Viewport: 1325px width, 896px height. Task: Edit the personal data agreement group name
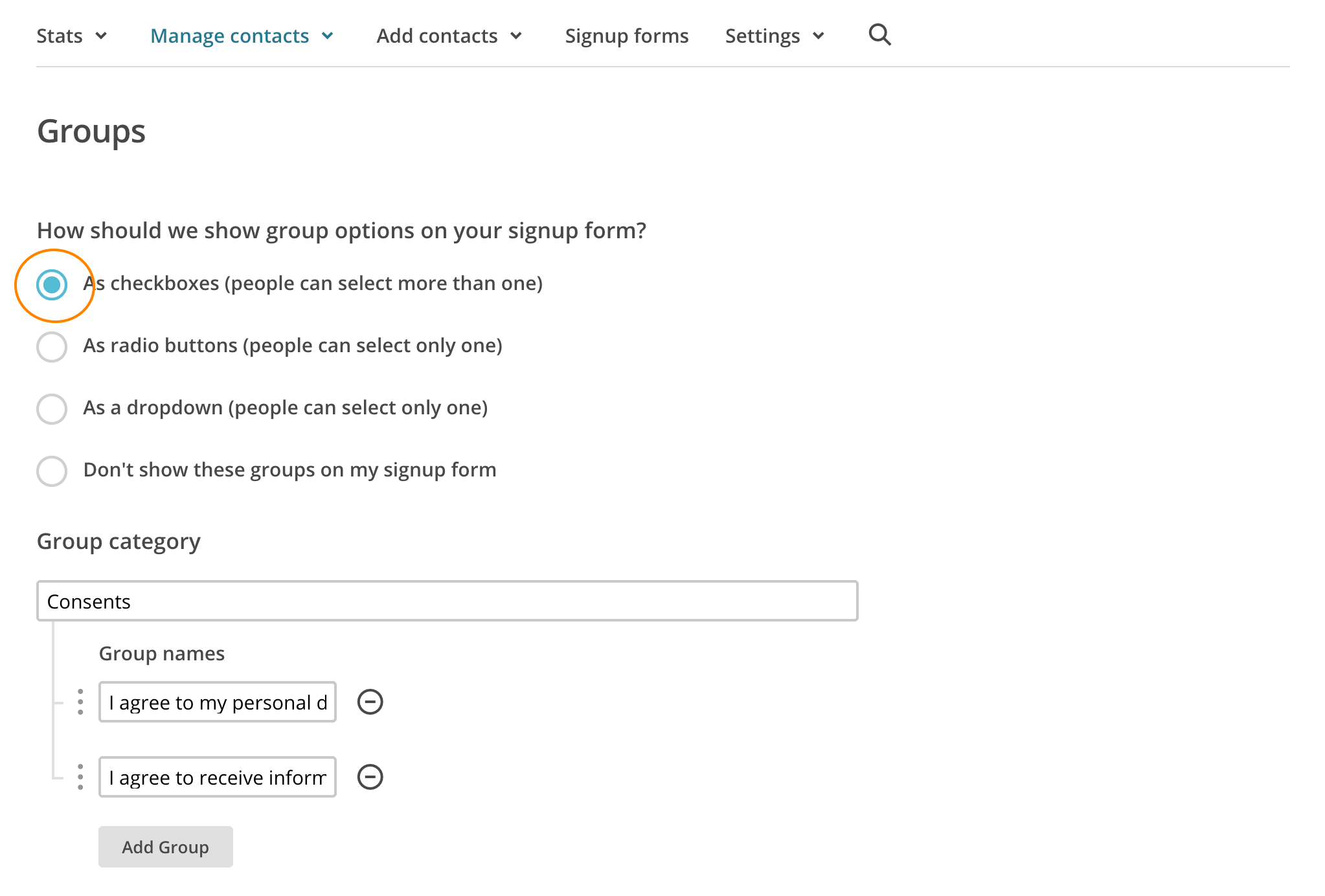217,701
